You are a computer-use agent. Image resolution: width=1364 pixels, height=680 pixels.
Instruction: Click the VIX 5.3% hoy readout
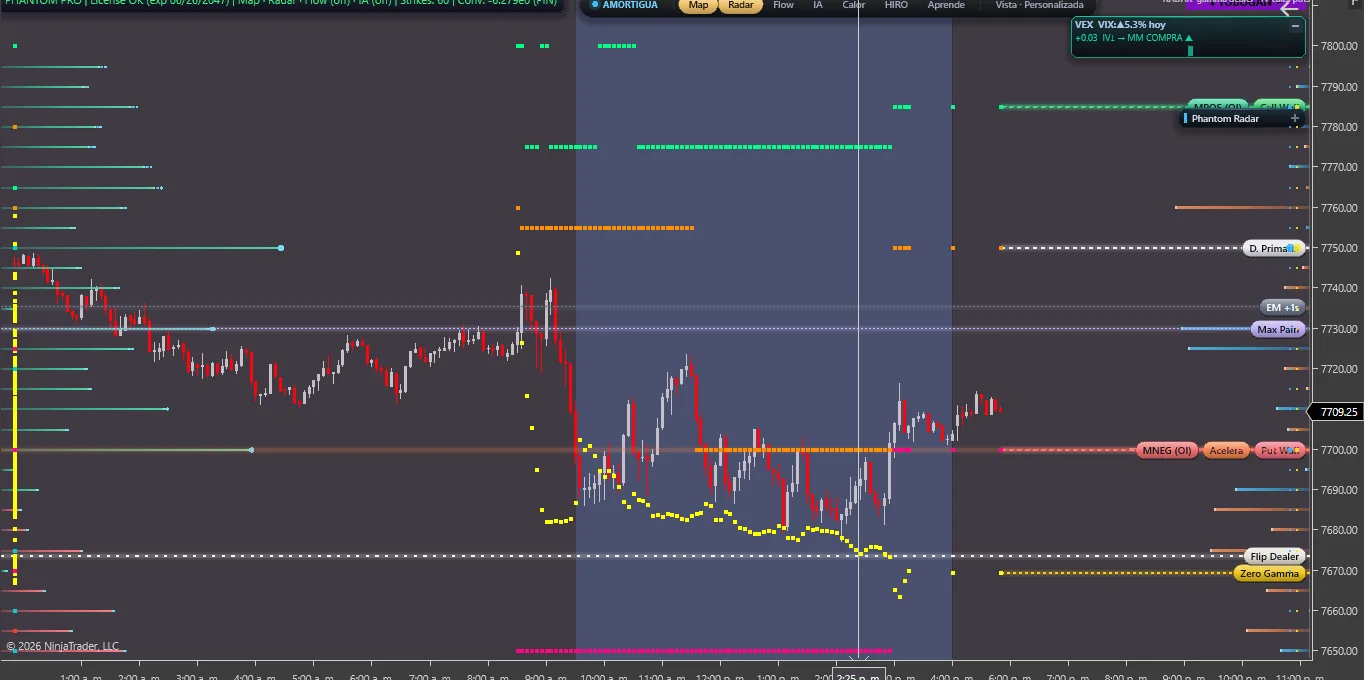(1131, 24)
